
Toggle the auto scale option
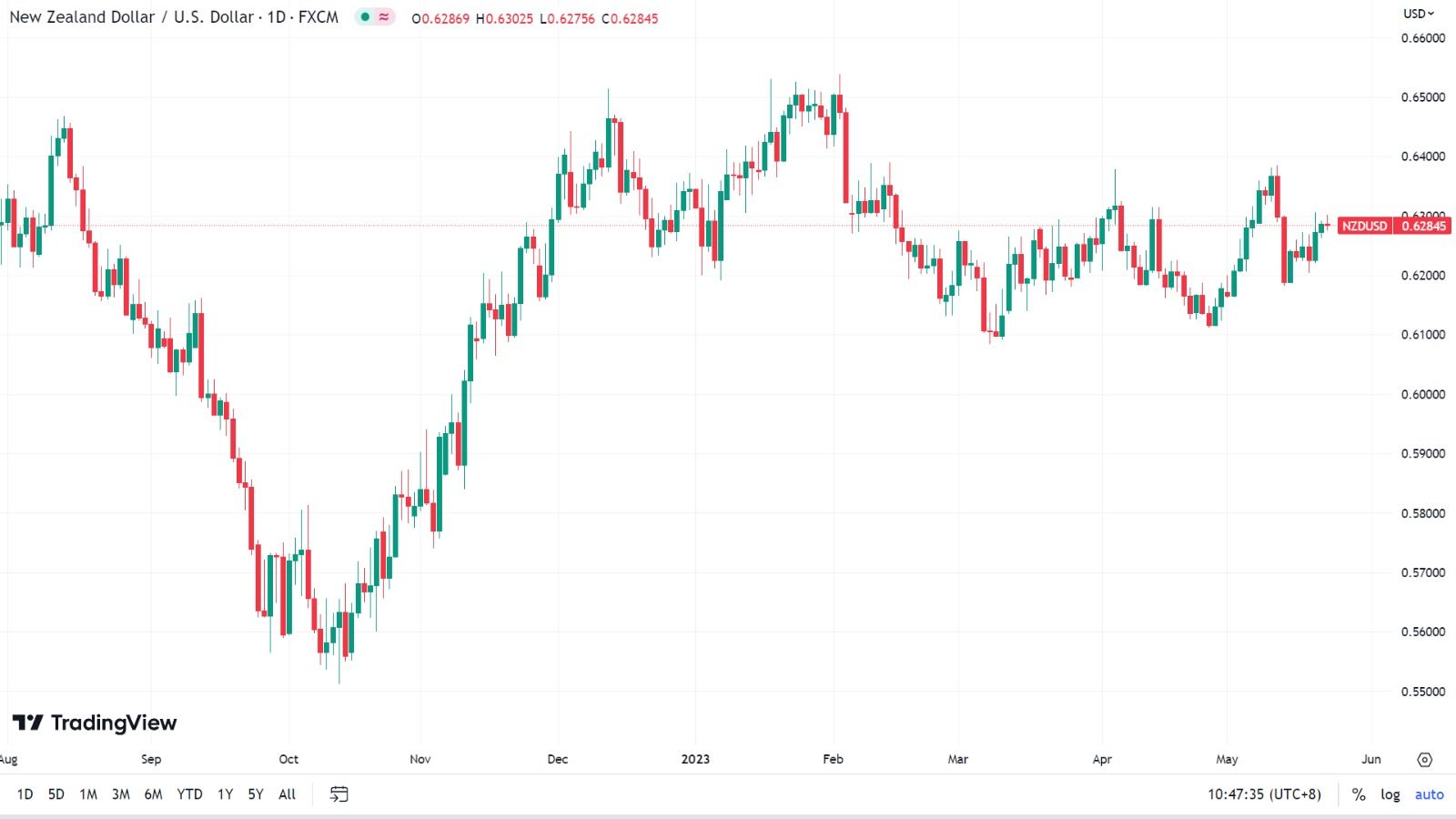(x=1429, y=794)
